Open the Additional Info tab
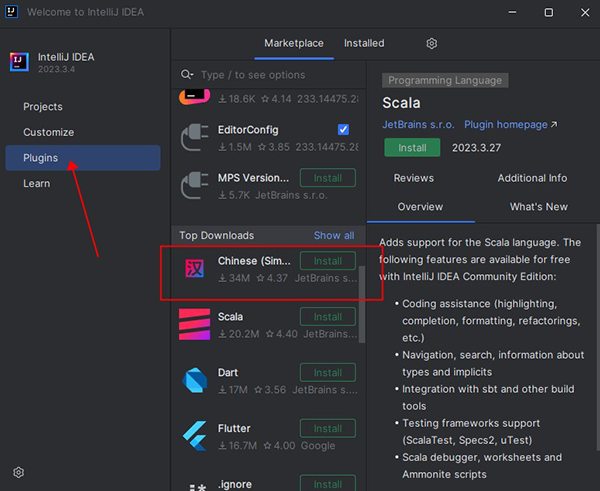The width and height of the screenshot is (600, 491). click(x=532, y=178)
